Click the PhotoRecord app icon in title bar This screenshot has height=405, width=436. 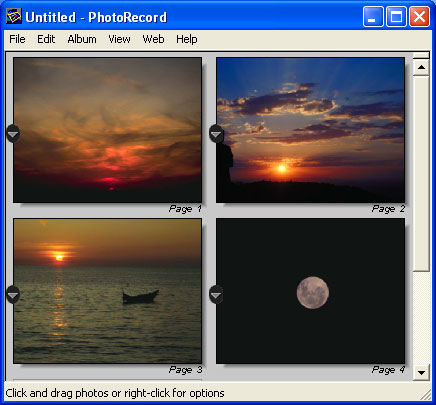click(14, 16)
